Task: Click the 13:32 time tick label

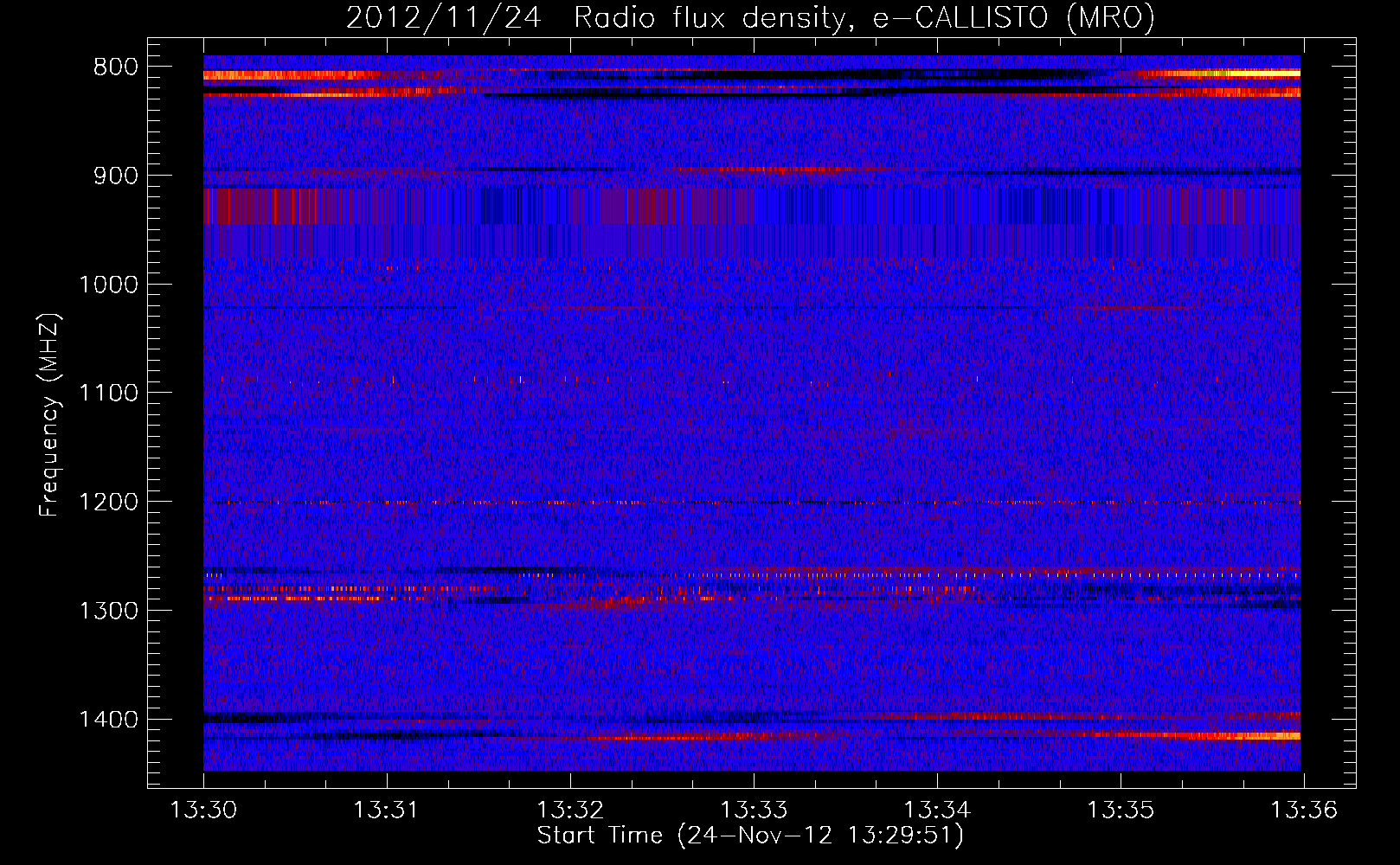Action: 570,811
